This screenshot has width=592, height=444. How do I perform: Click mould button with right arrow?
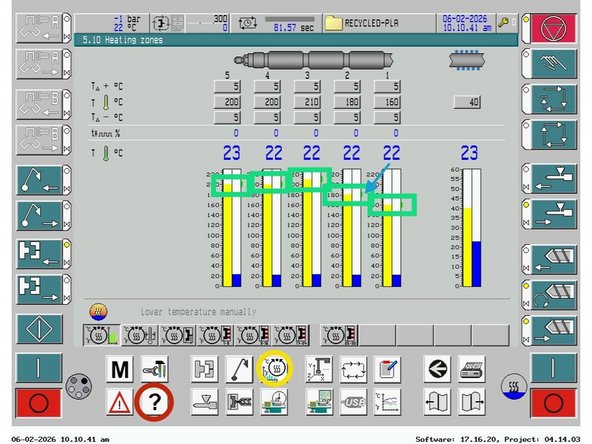(40, 290)
